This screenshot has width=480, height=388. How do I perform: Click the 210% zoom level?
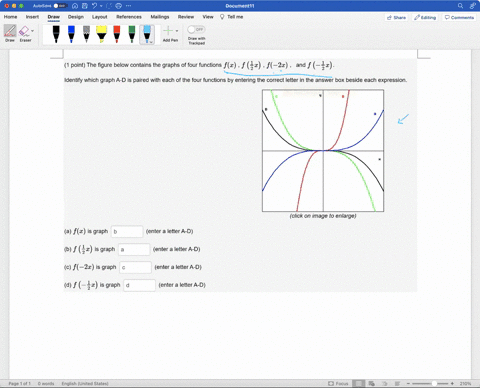click(465, 384)
